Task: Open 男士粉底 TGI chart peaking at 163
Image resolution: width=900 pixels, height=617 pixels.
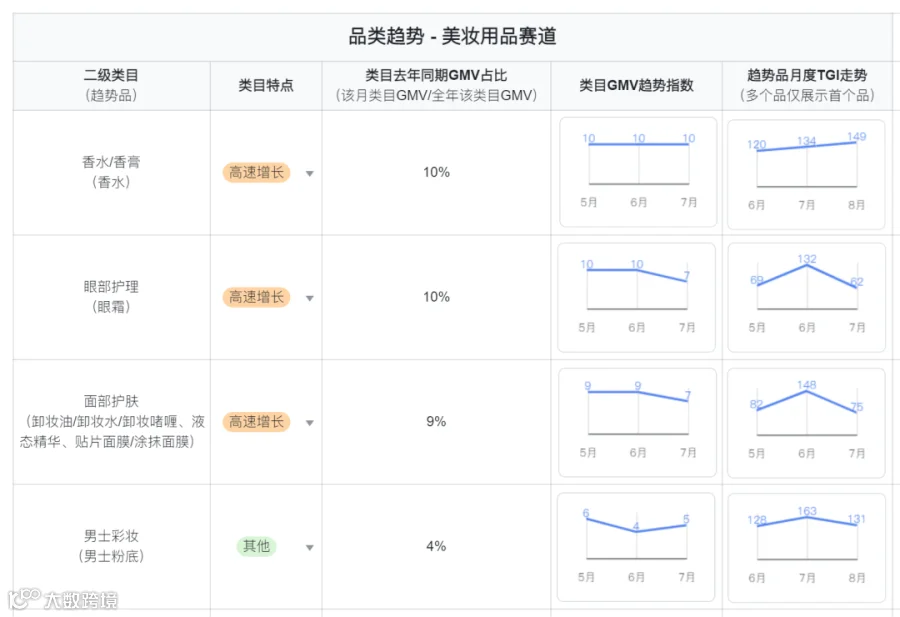Action: (x=806, y=548)
